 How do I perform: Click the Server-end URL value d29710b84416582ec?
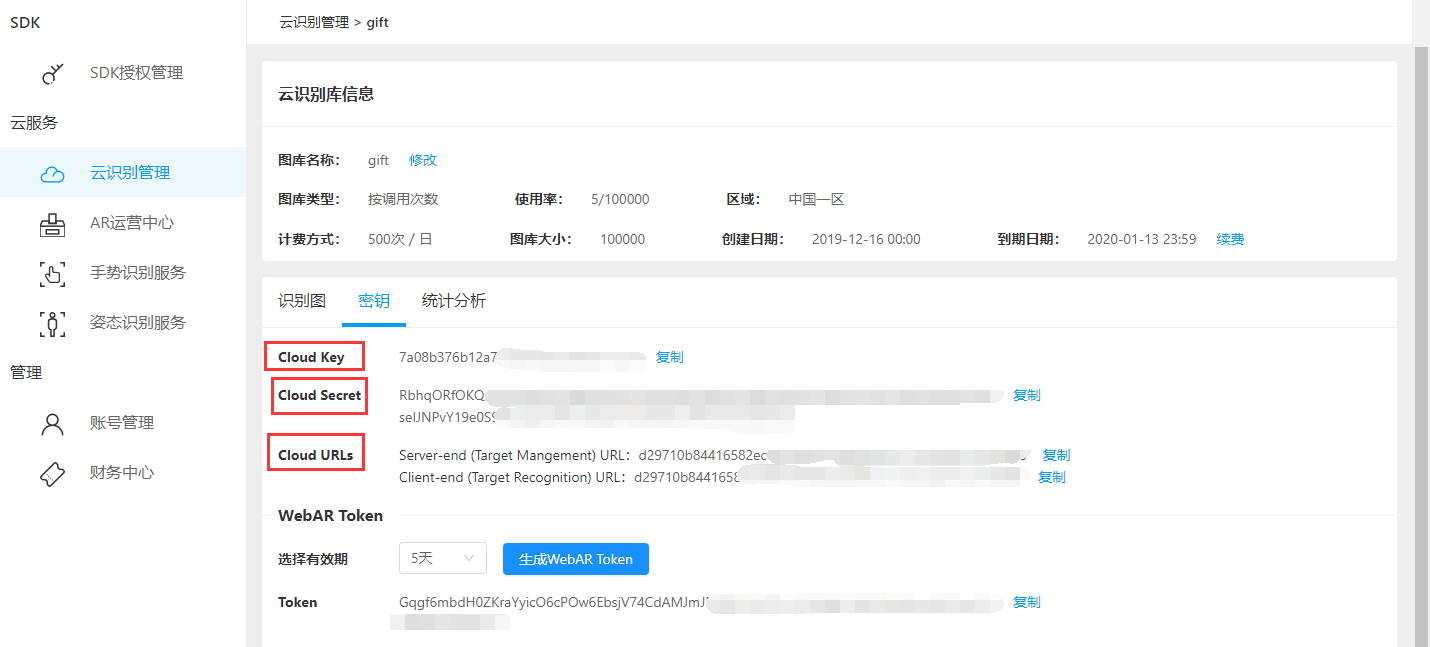(703, 455)
